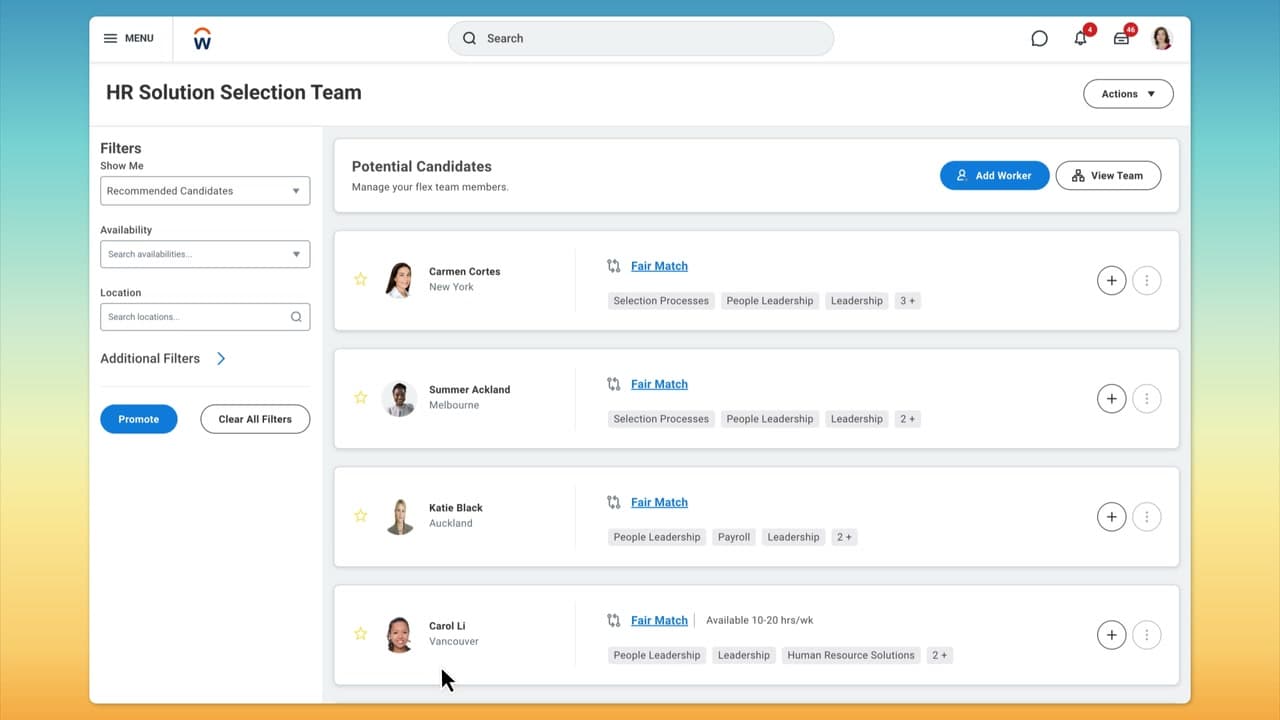Open Carol Li Fair Match link

point(659,620)
